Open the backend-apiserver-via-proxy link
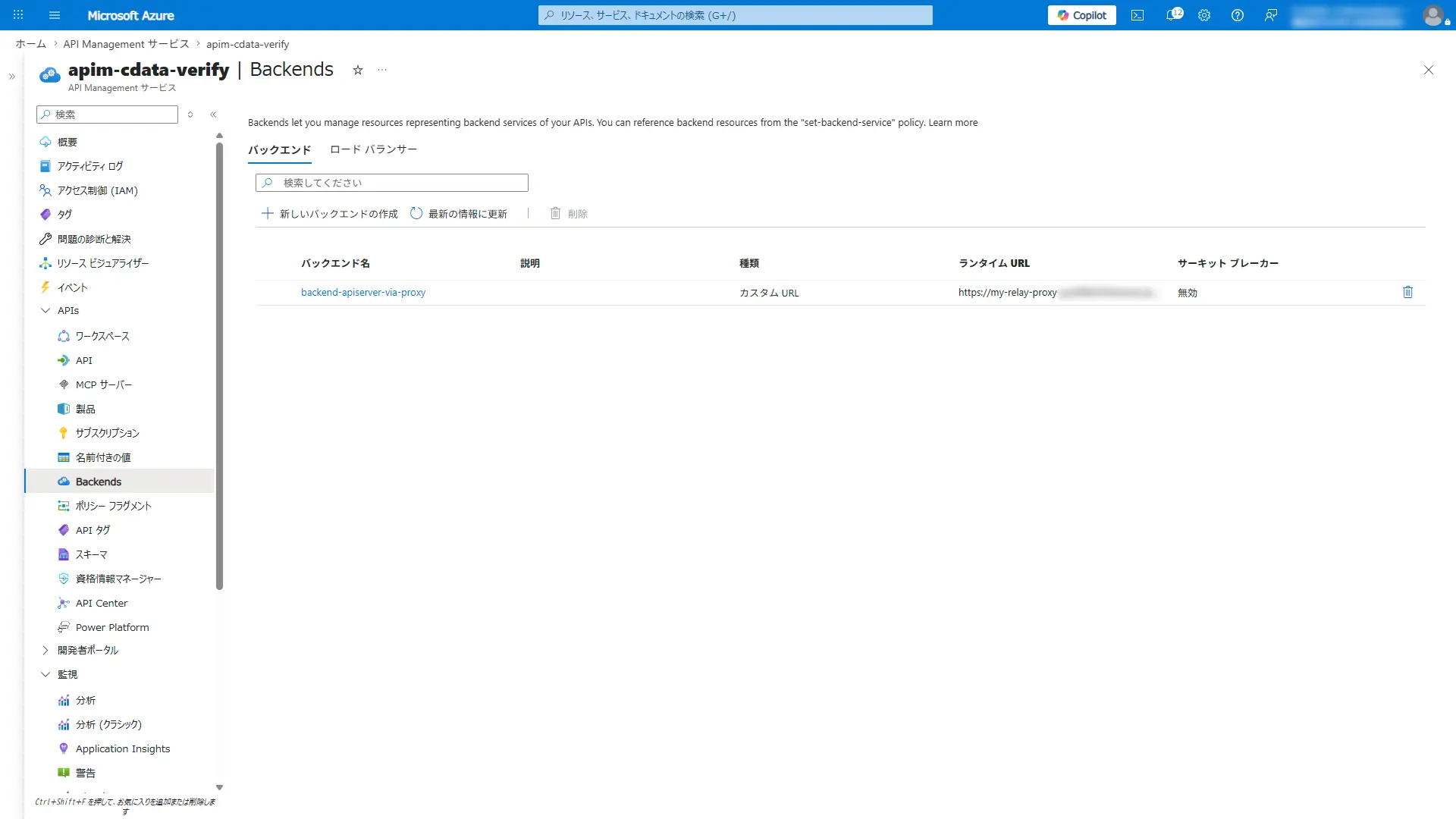The image size is (1456, 819). point(363,292)
